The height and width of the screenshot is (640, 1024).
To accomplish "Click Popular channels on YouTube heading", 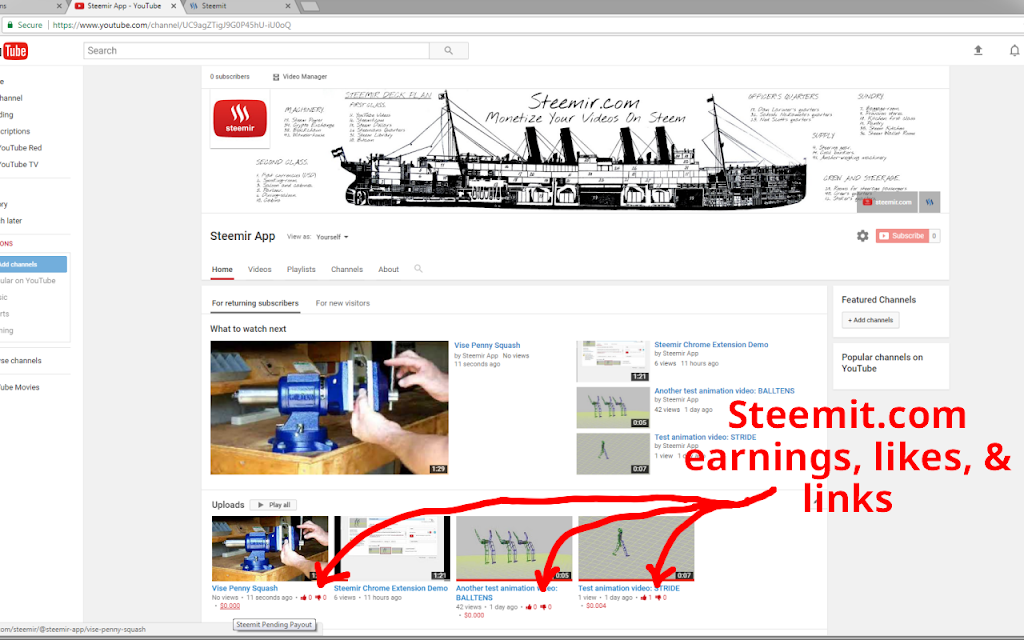I will (x=882, y=362).
